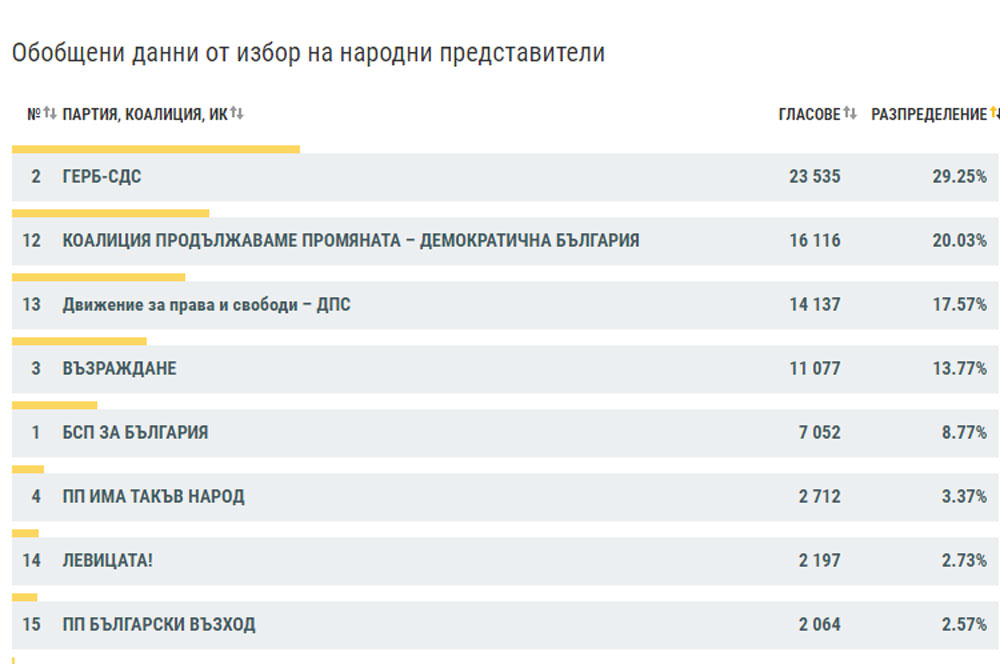This screenshot has height=664, width=1000.
Task: Click sort arrows beside ПАРТИЯ, КОАЛИЦИЯ, ИК
Action: [237, 114]
